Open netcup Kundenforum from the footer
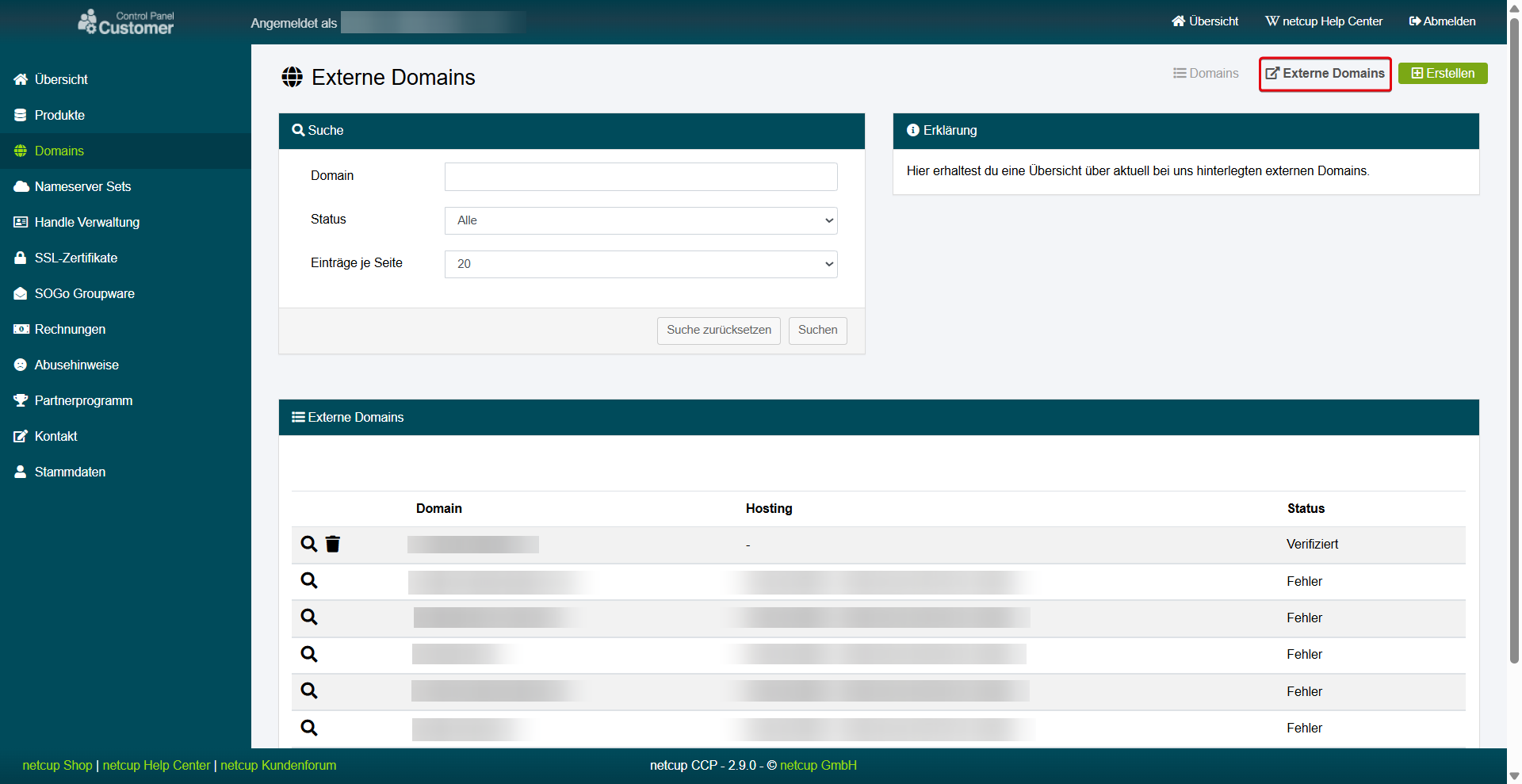1522x784 pixels. [x=277, y=765]
